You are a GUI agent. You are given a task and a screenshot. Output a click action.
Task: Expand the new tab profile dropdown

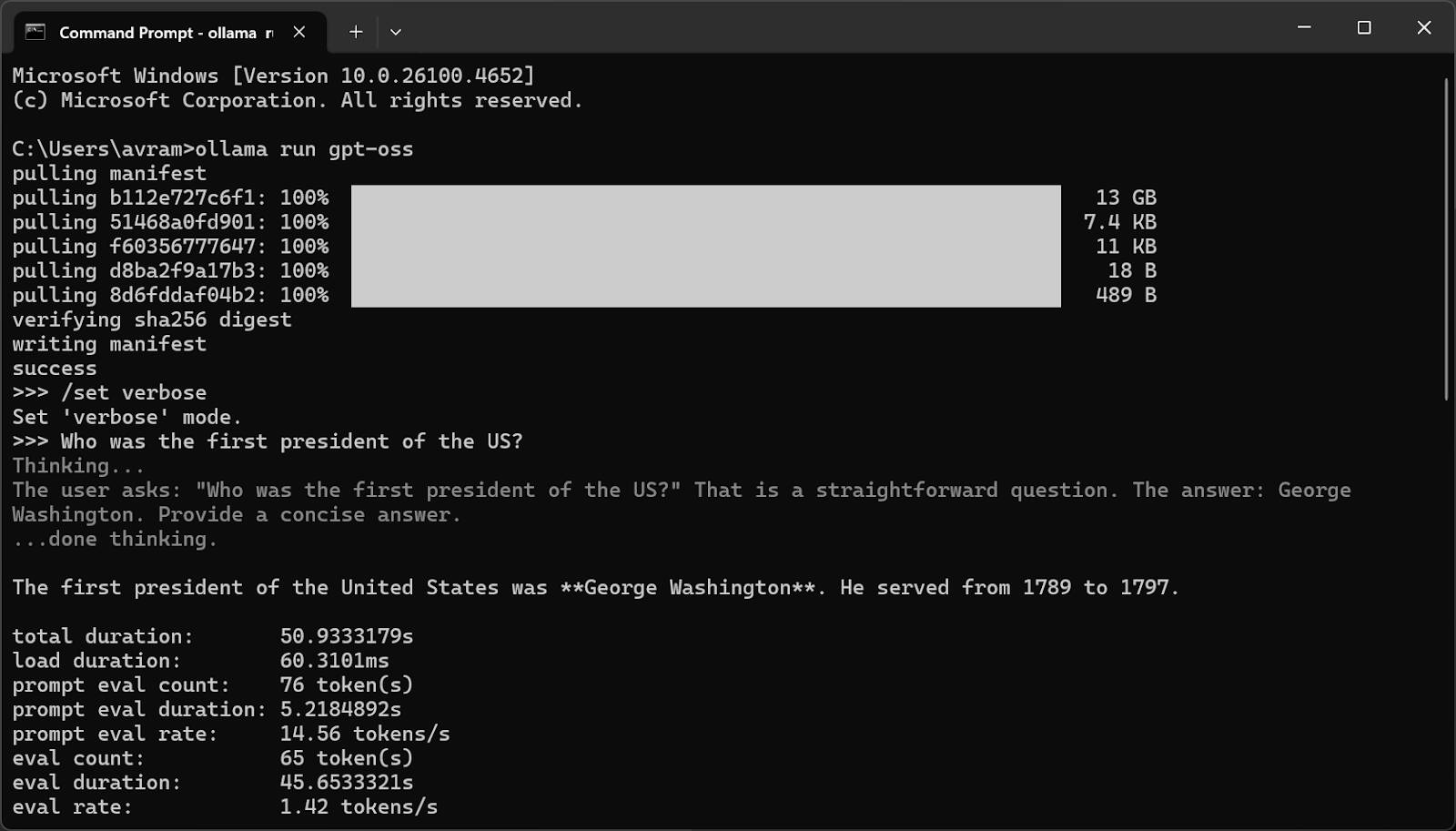point(396,32)
